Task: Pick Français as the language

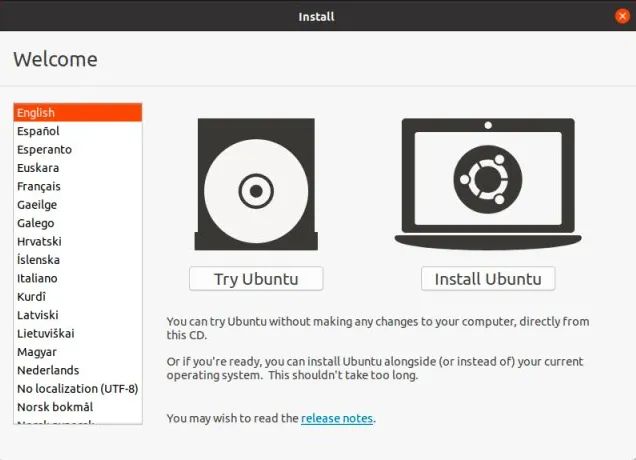Action: [78, 186]
